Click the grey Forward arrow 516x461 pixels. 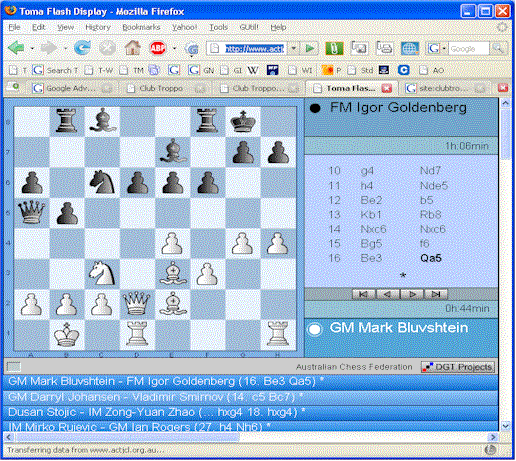[x=49, y=48]
